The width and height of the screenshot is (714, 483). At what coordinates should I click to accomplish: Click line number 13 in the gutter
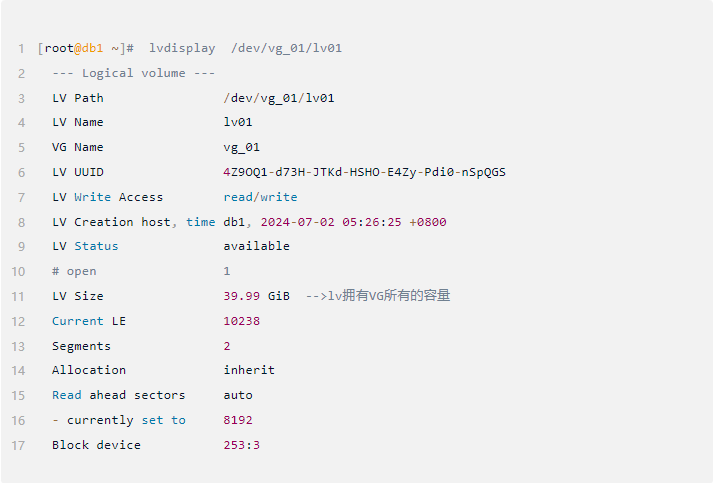[20, 346]
